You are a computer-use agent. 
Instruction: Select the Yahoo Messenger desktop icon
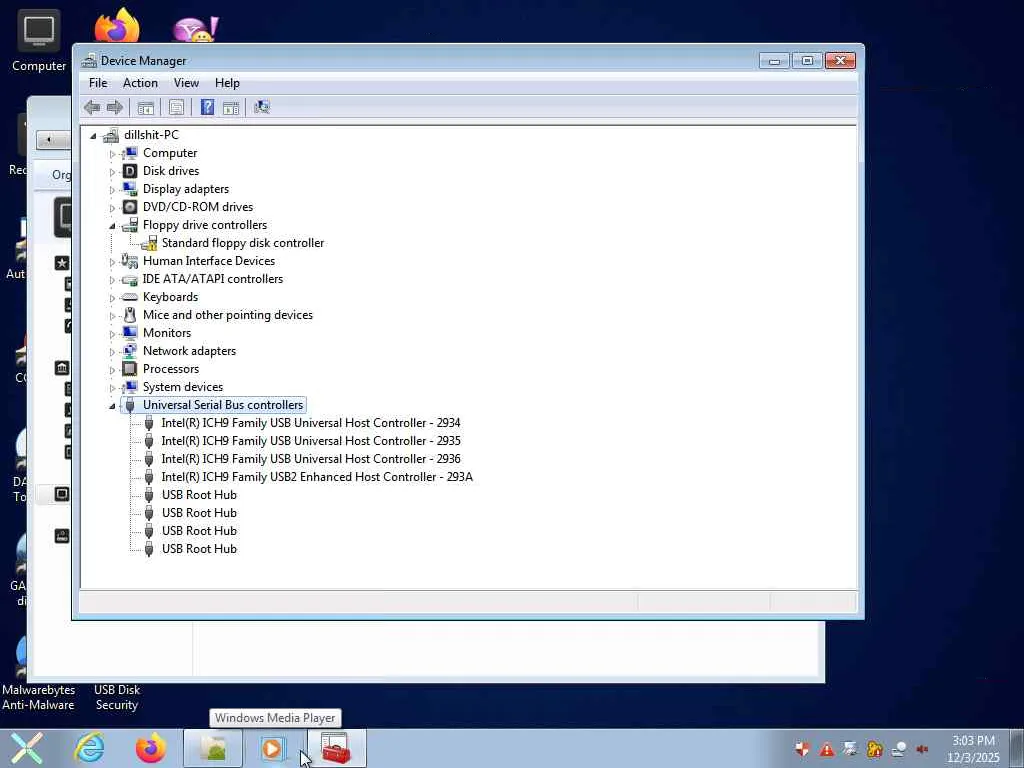click(x=195, y=29)
